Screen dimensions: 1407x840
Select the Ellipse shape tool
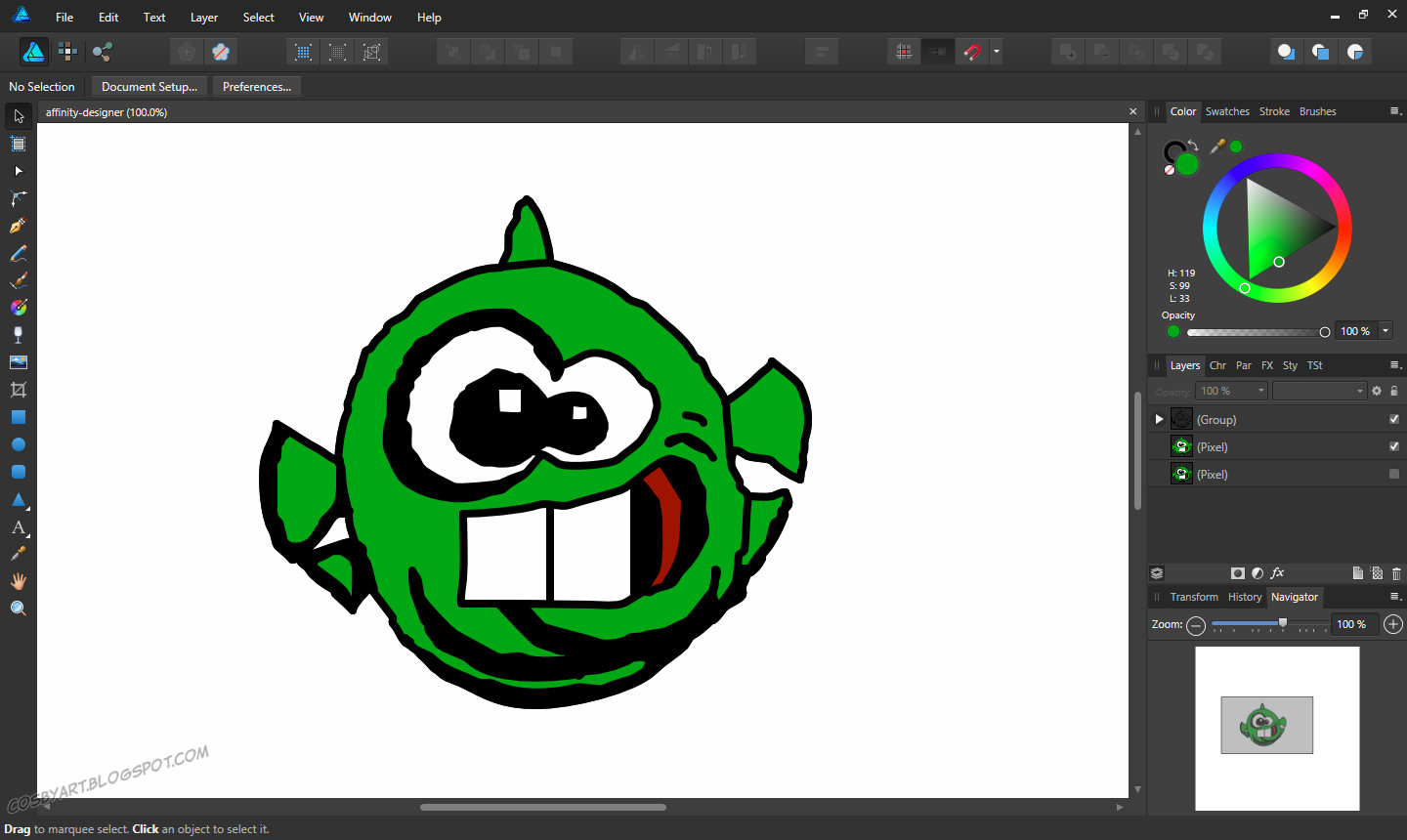(18, 444)
